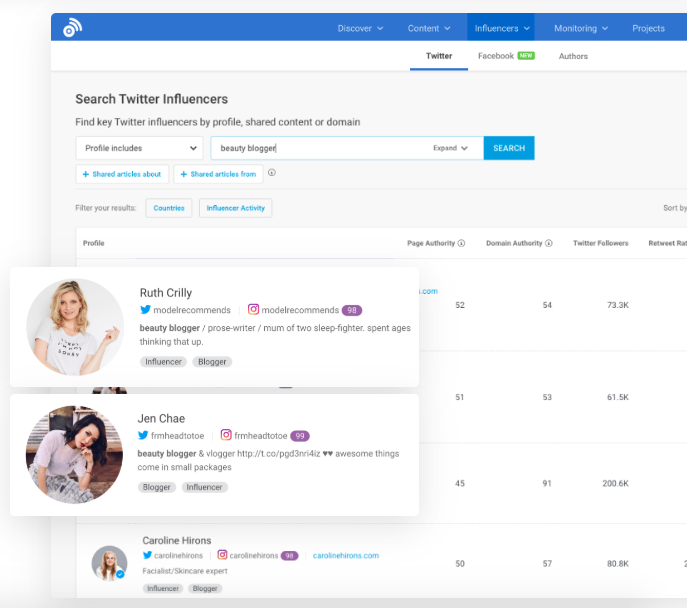Click the Instagram icon for Ruth Crilly
Viewport: 687px width, 608px height.
pyautogui.click(x=253, y=309)
